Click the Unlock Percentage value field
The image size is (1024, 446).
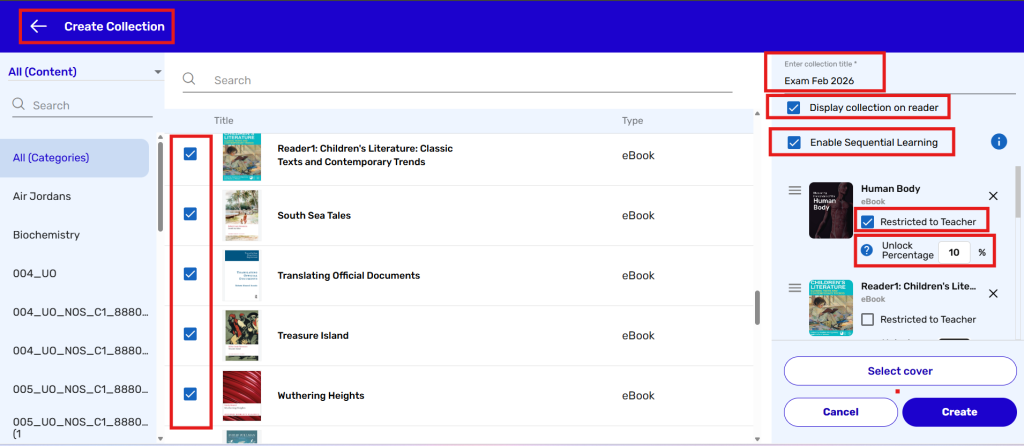(x=954, y=252)
